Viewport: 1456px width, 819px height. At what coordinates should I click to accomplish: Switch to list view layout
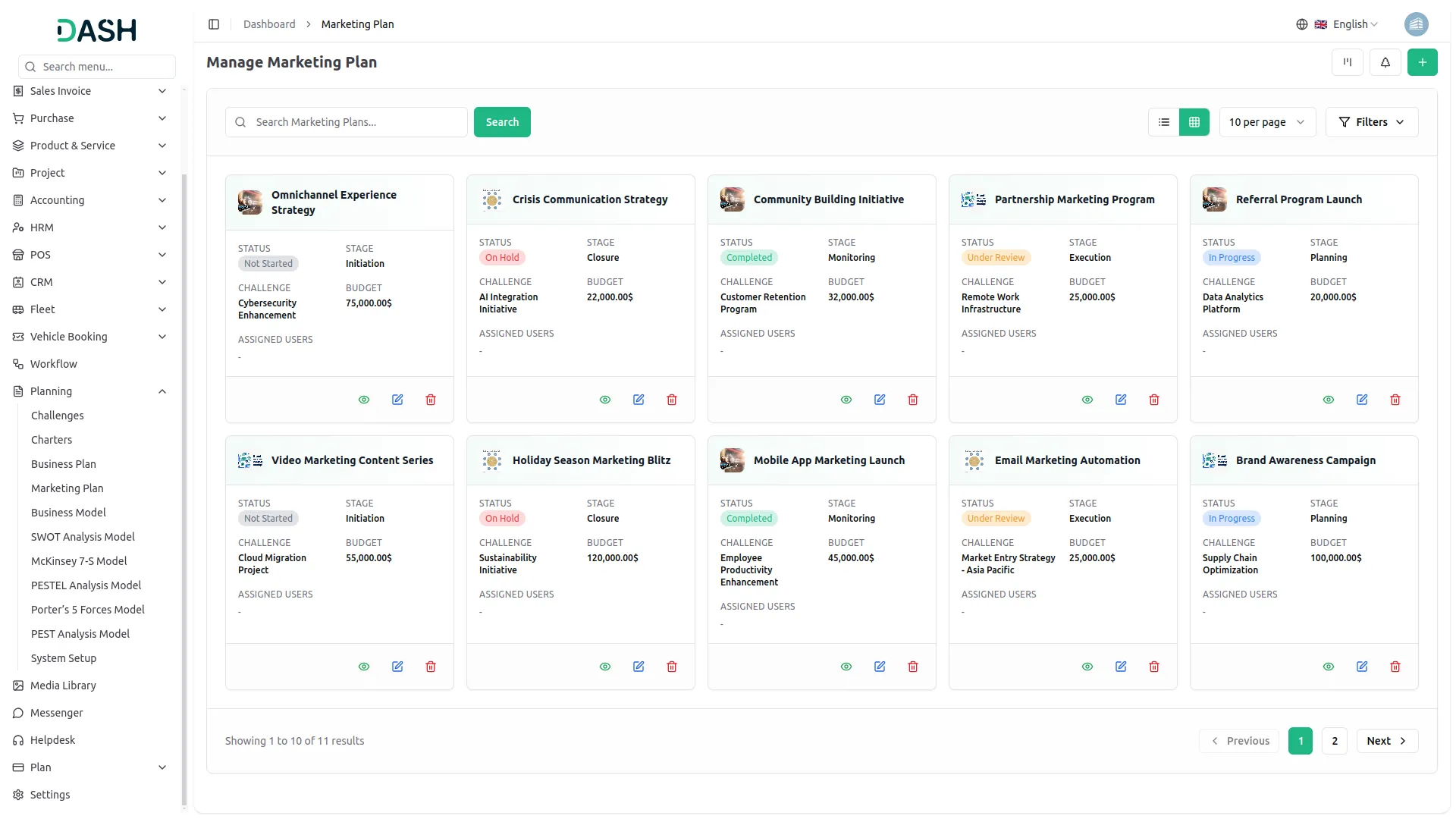coord(1164,122)
